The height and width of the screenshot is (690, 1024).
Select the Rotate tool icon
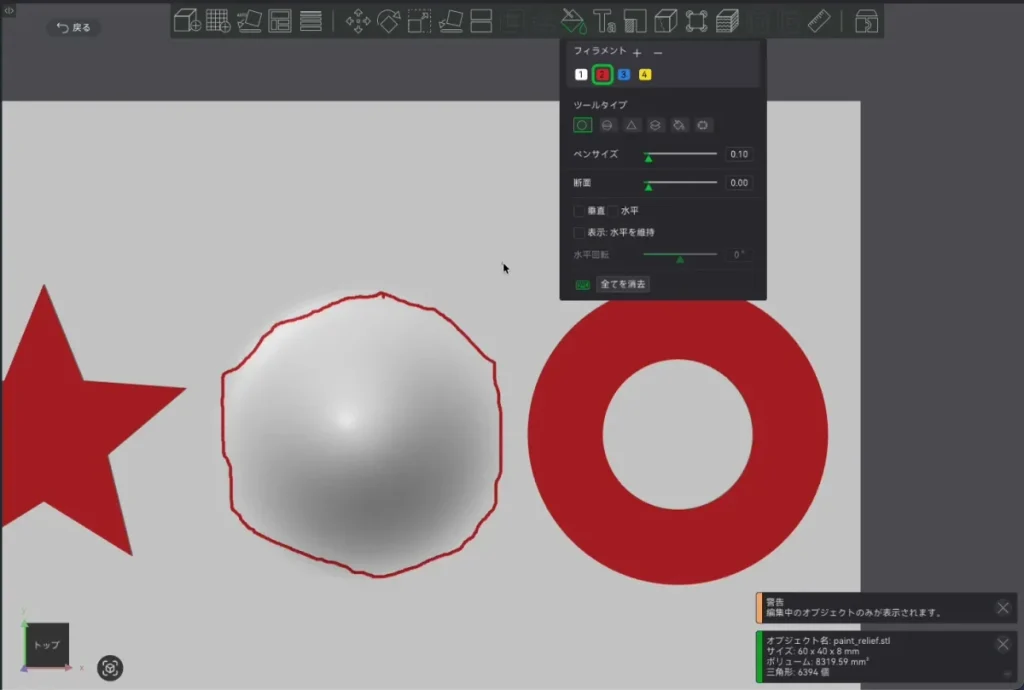tap(389, 22)
